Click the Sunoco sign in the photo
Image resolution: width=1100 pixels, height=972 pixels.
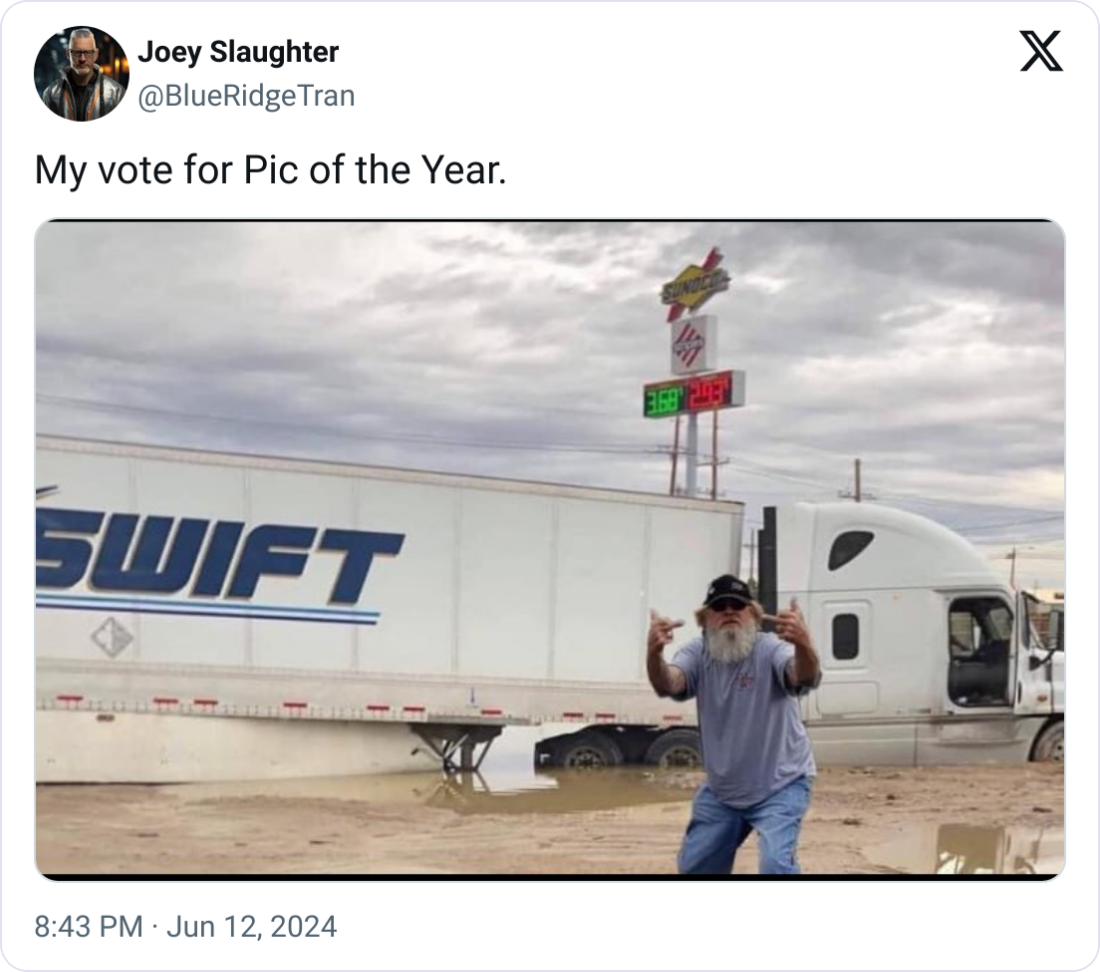pyautogui.click(x=694, y=283)
